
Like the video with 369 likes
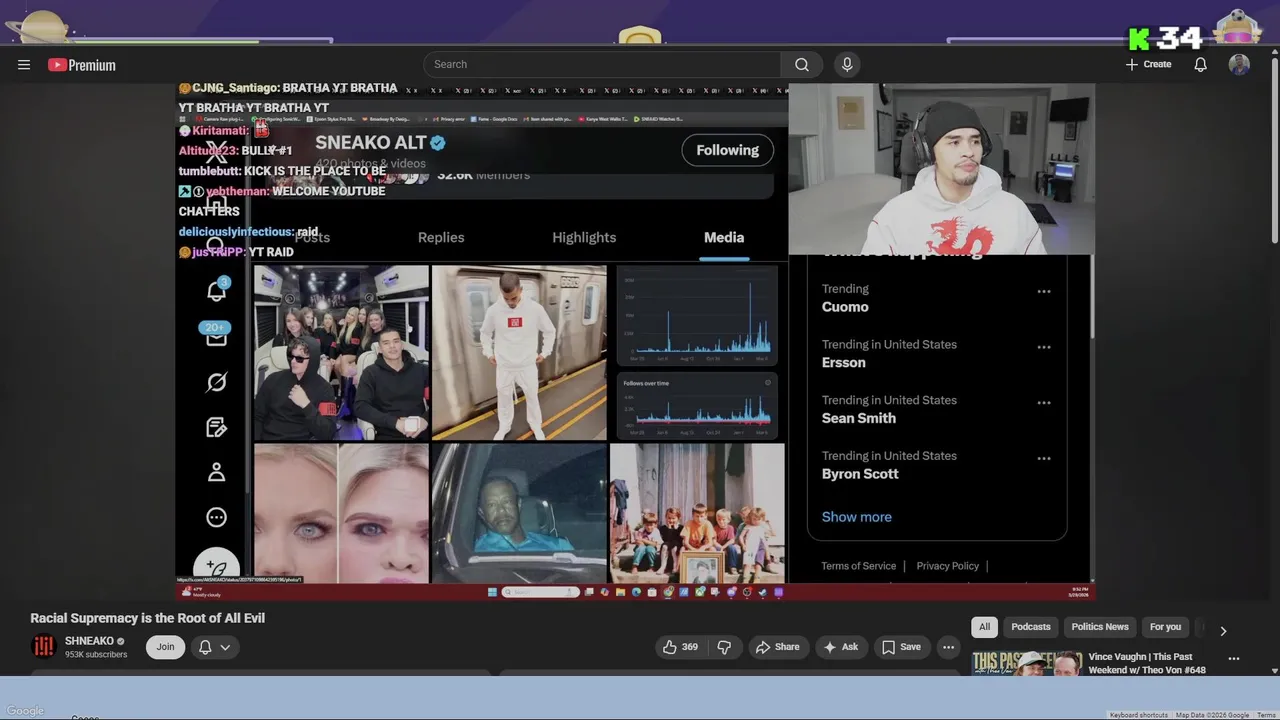680,647
